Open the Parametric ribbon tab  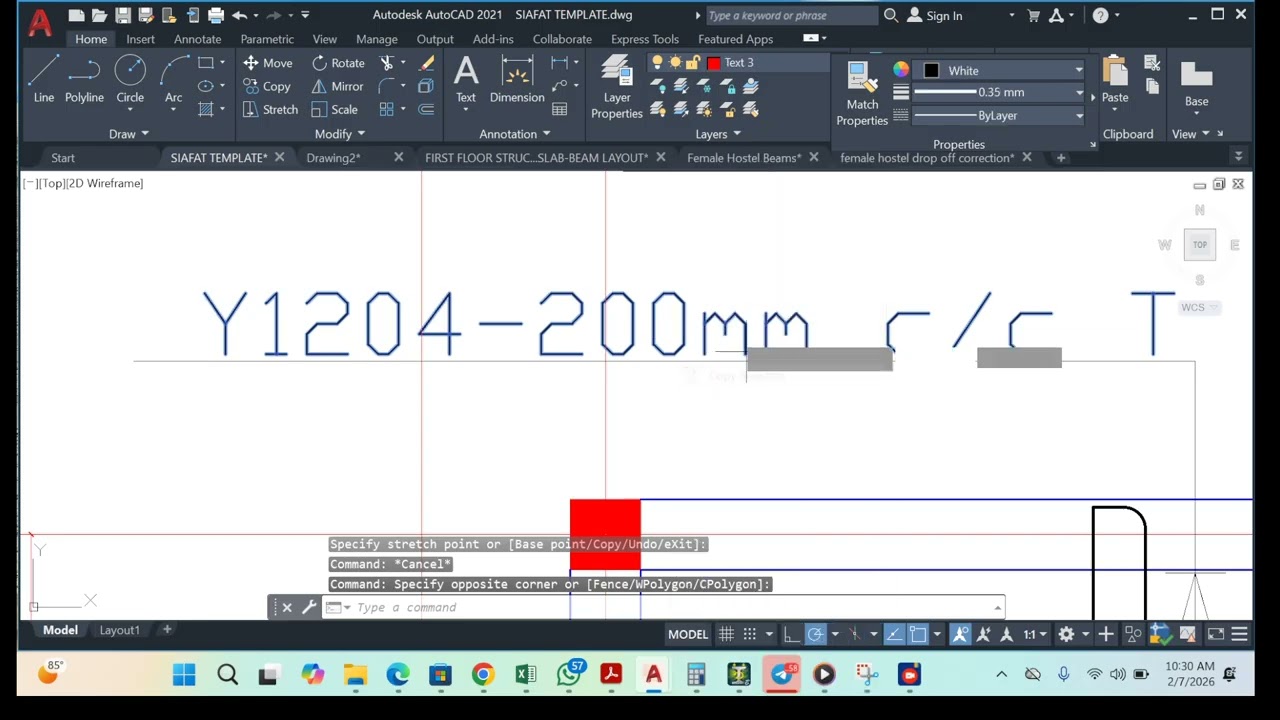[x=267, y=39]
